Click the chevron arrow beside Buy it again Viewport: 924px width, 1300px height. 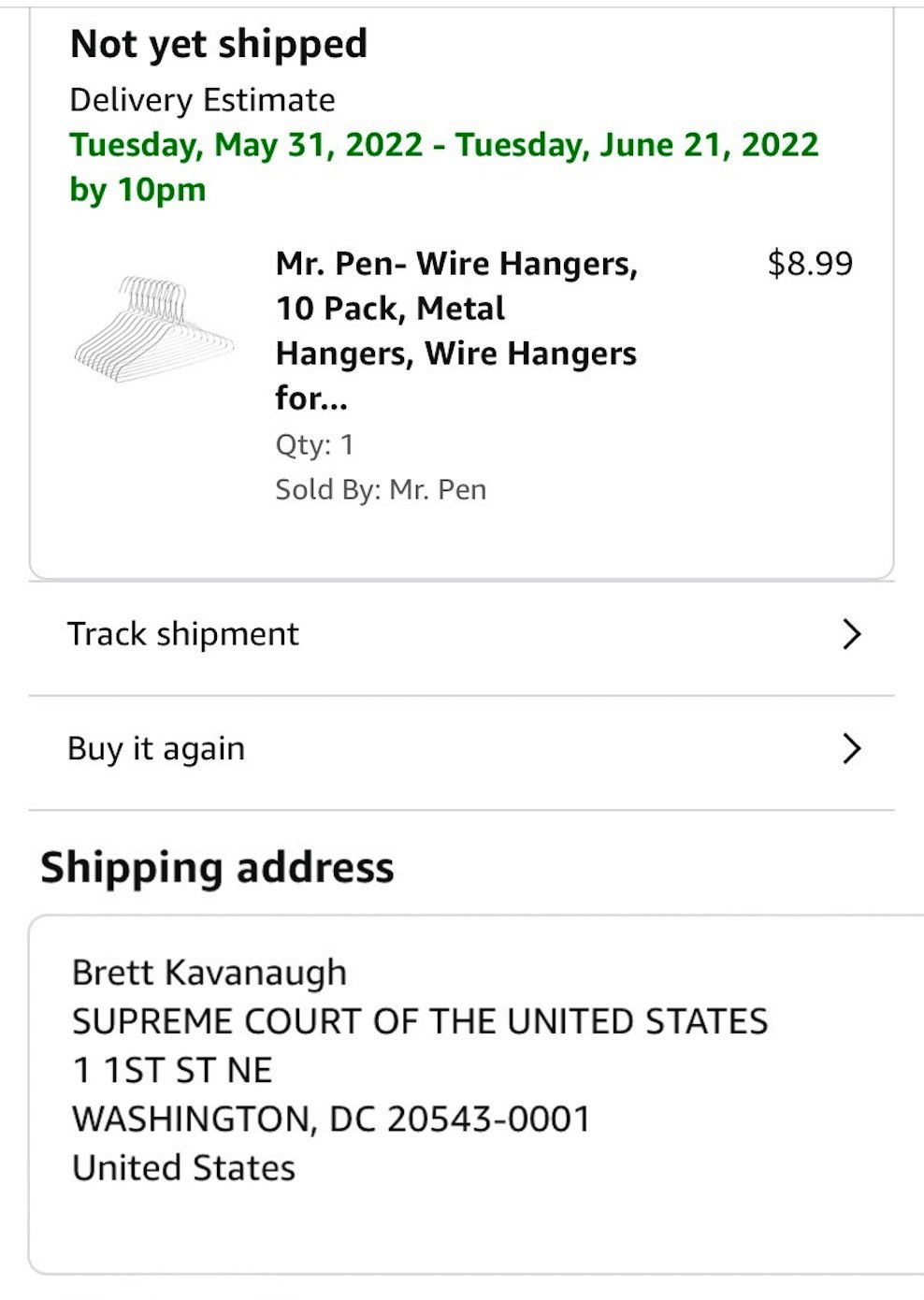[851, 749]
